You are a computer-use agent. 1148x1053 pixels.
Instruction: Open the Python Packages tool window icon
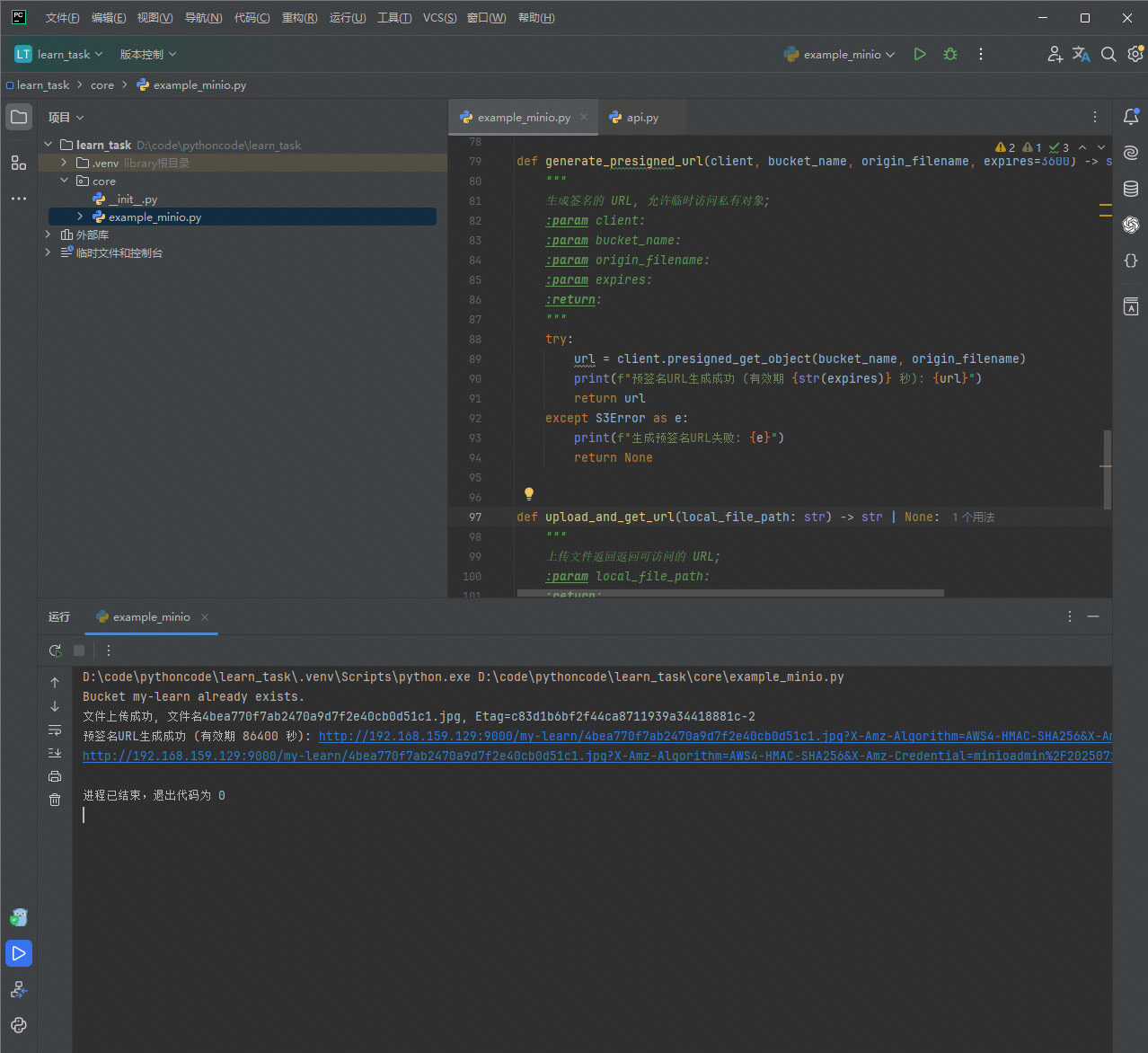click(19, 1025)
